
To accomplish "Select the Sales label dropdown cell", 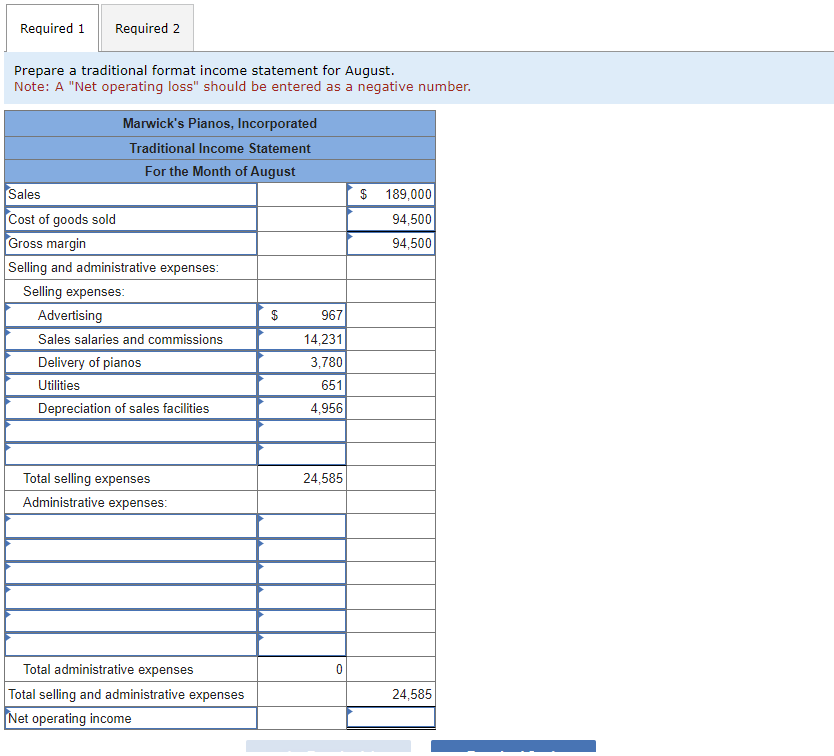I will pyautogui.click(x=131, y=195).
